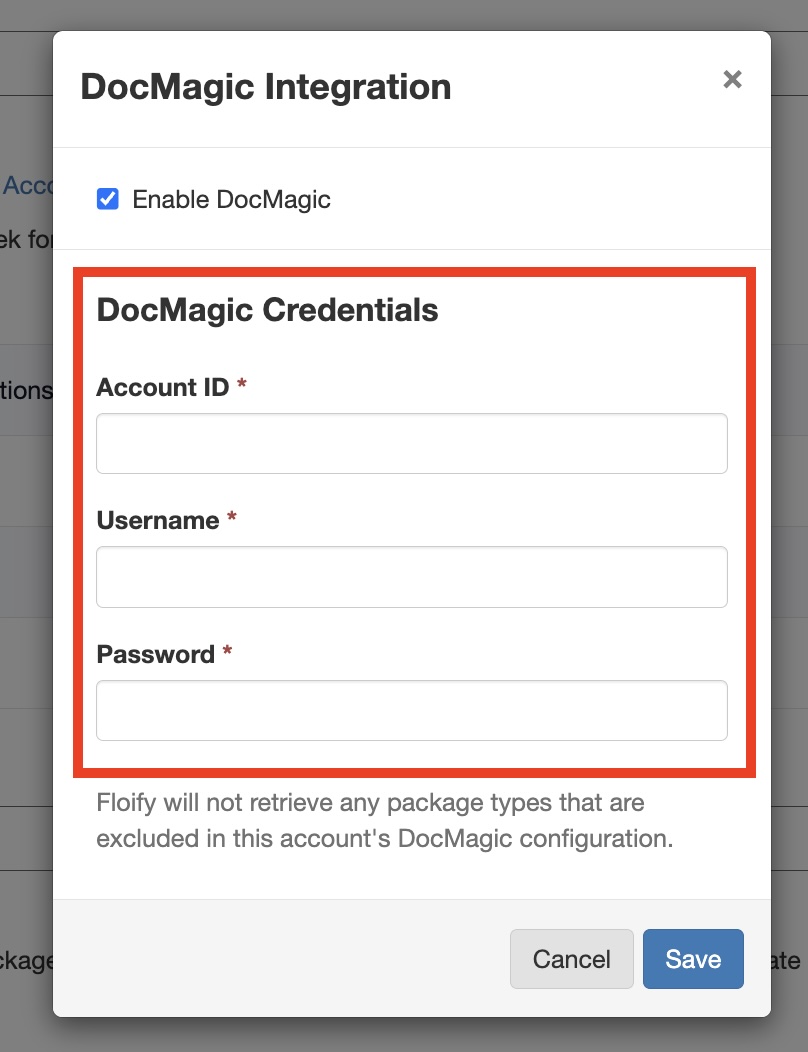The height and width of the screenshot is (1052, 808).
Task: Click inside the Account ID field
Action: click(x=411, y=443)
